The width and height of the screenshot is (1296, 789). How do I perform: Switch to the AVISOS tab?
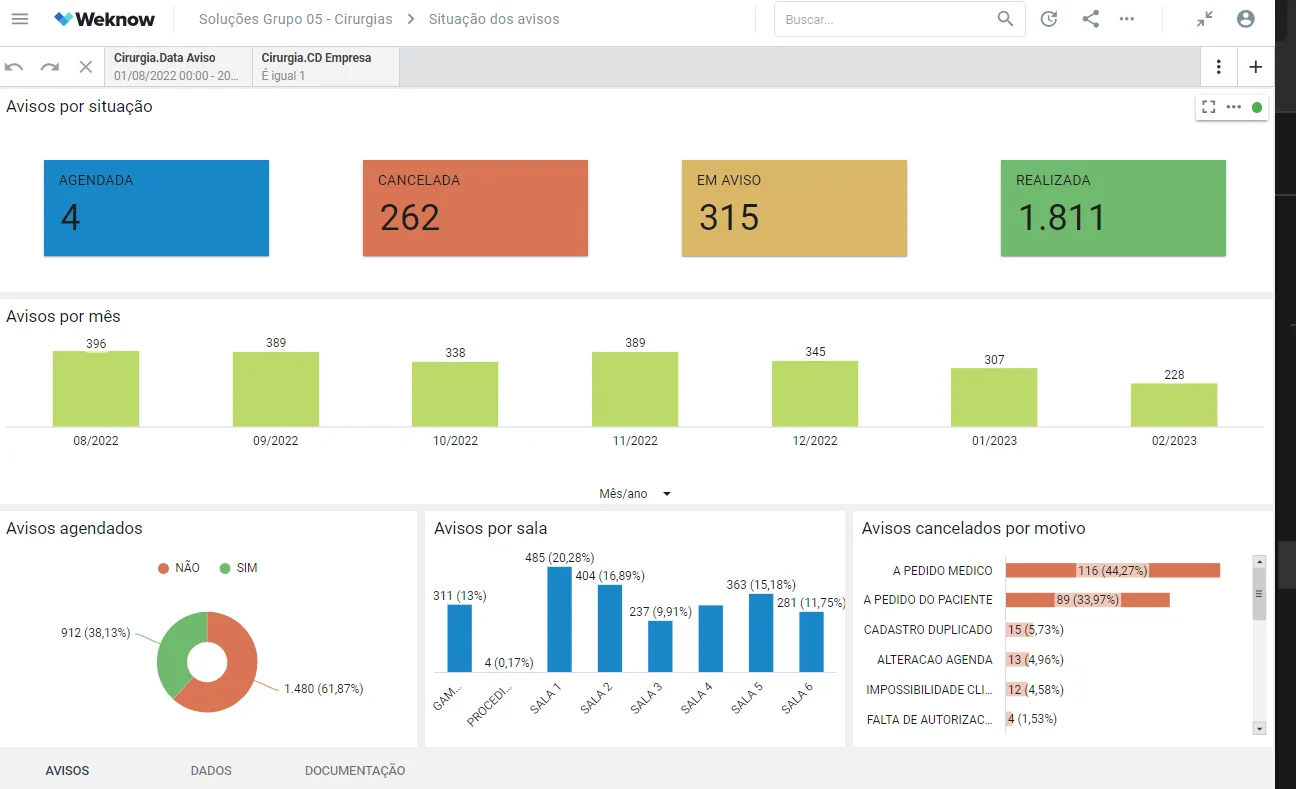pyautogui.click(x=67, y=771)
